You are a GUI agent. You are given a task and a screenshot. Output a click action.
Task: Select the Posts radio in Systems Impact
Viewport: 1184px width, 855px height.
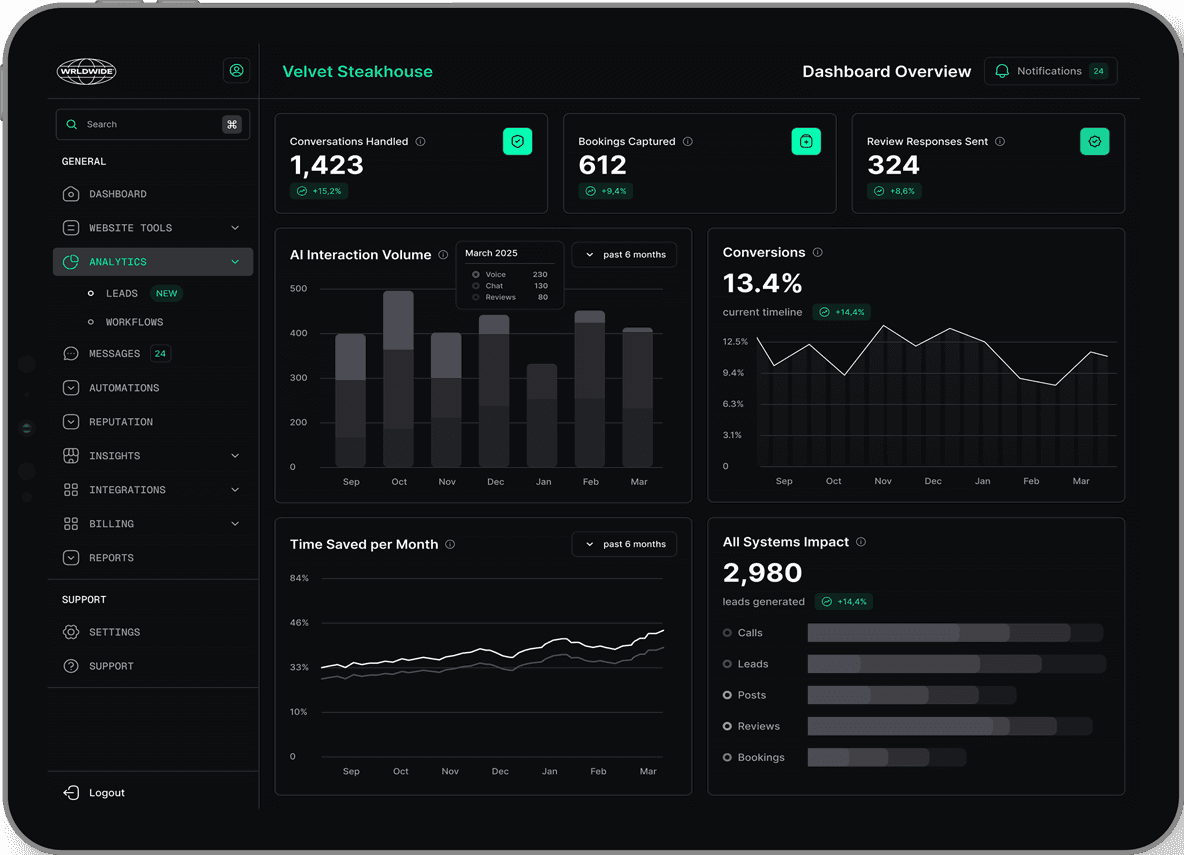[x=727, y=695]
